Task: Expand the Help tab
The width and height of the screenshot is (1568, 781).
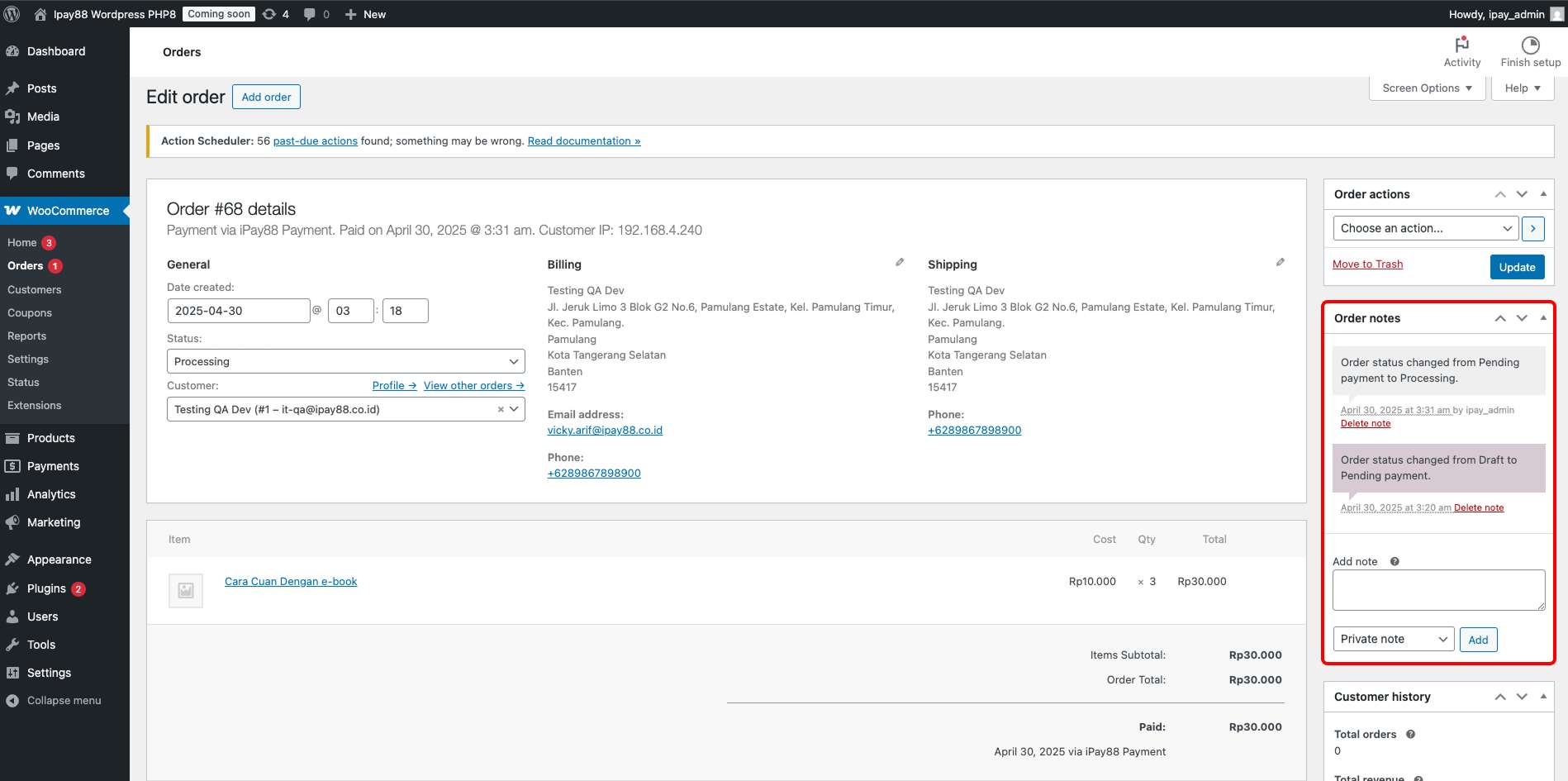Action: click(x=1522, y=88)
